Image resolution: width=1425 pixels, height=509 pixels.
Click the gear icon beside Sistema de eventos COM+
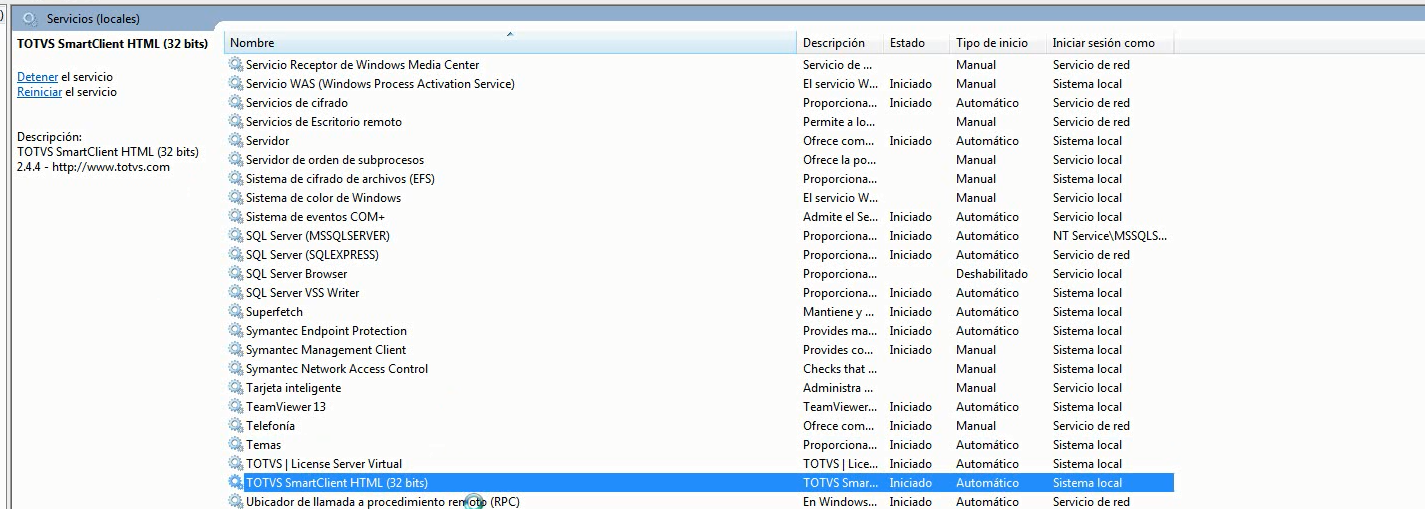click(x=236, y=217)
